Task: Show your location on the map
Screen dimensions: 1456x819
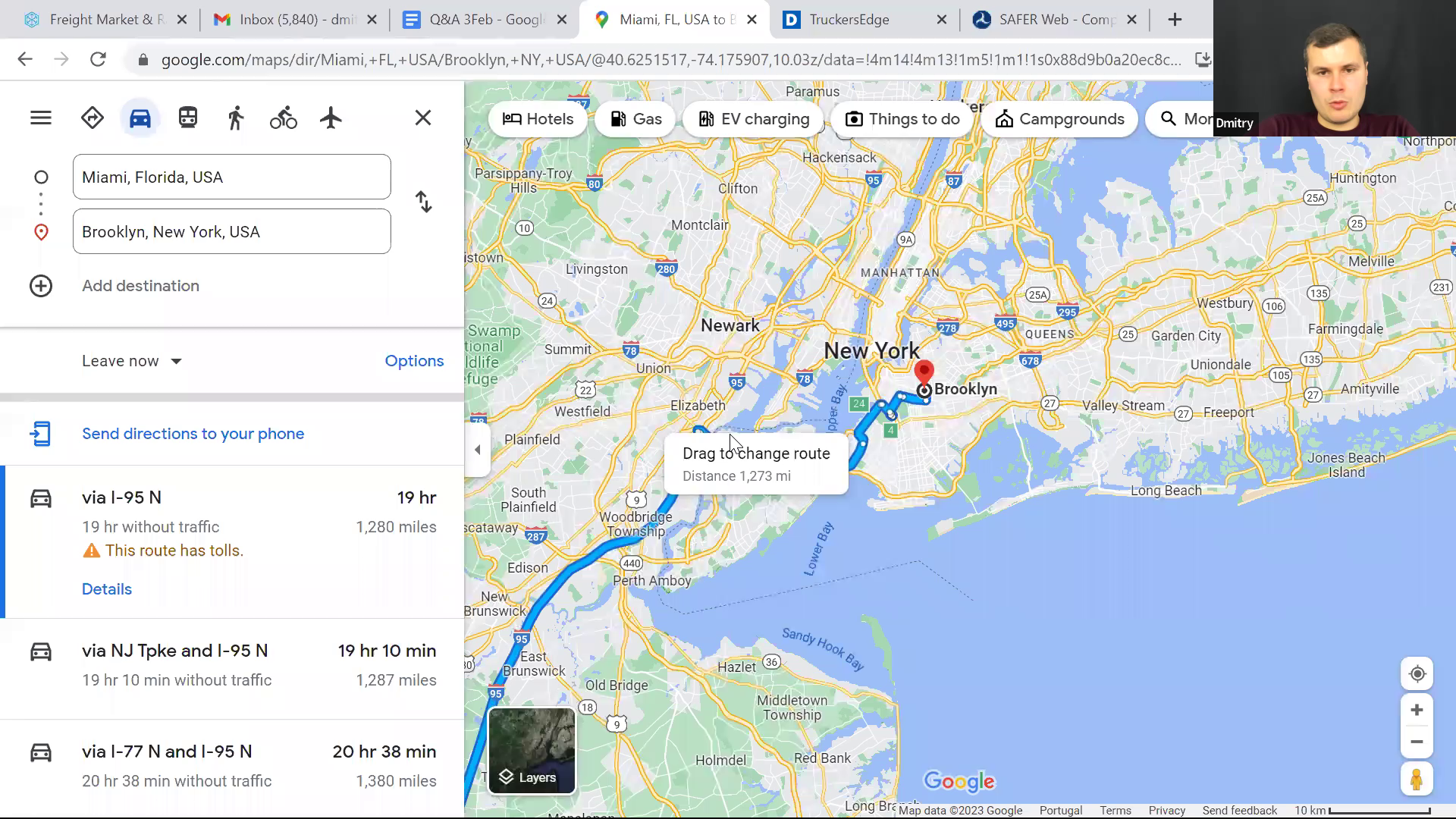Action: coord(1417,674)
